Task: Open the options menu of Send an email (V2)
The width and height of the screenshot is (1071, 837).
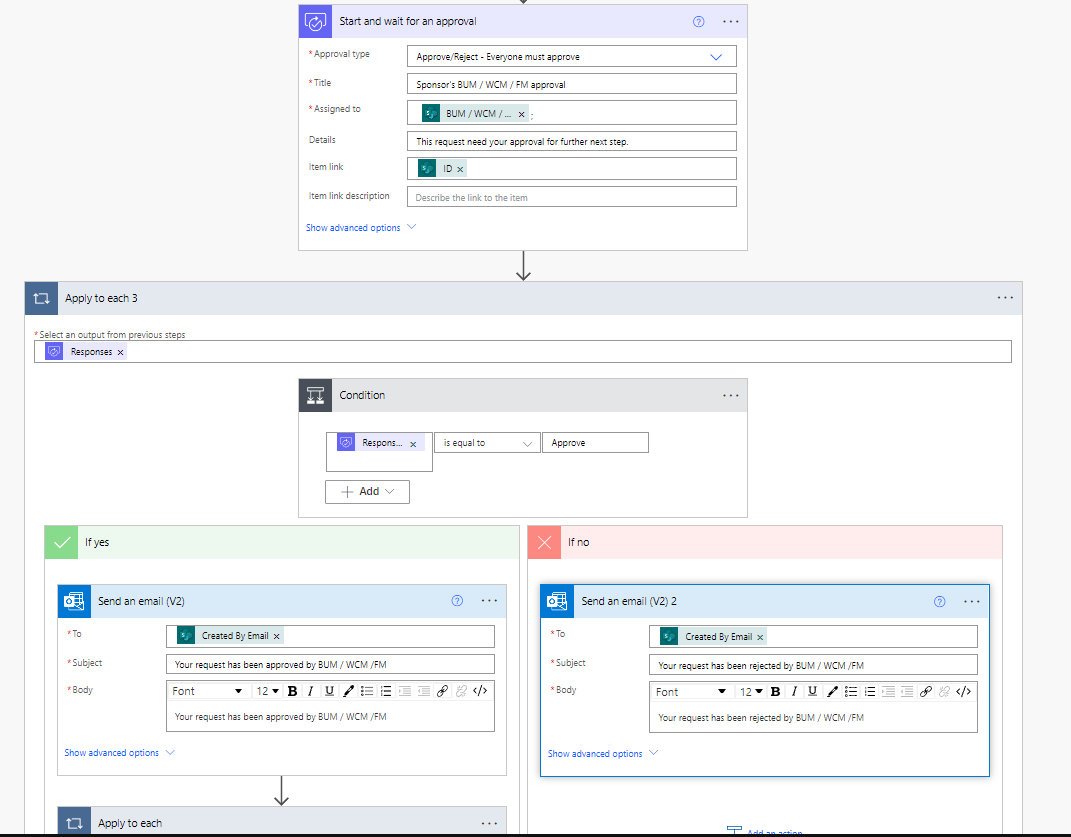Action: tap(489, 601)
